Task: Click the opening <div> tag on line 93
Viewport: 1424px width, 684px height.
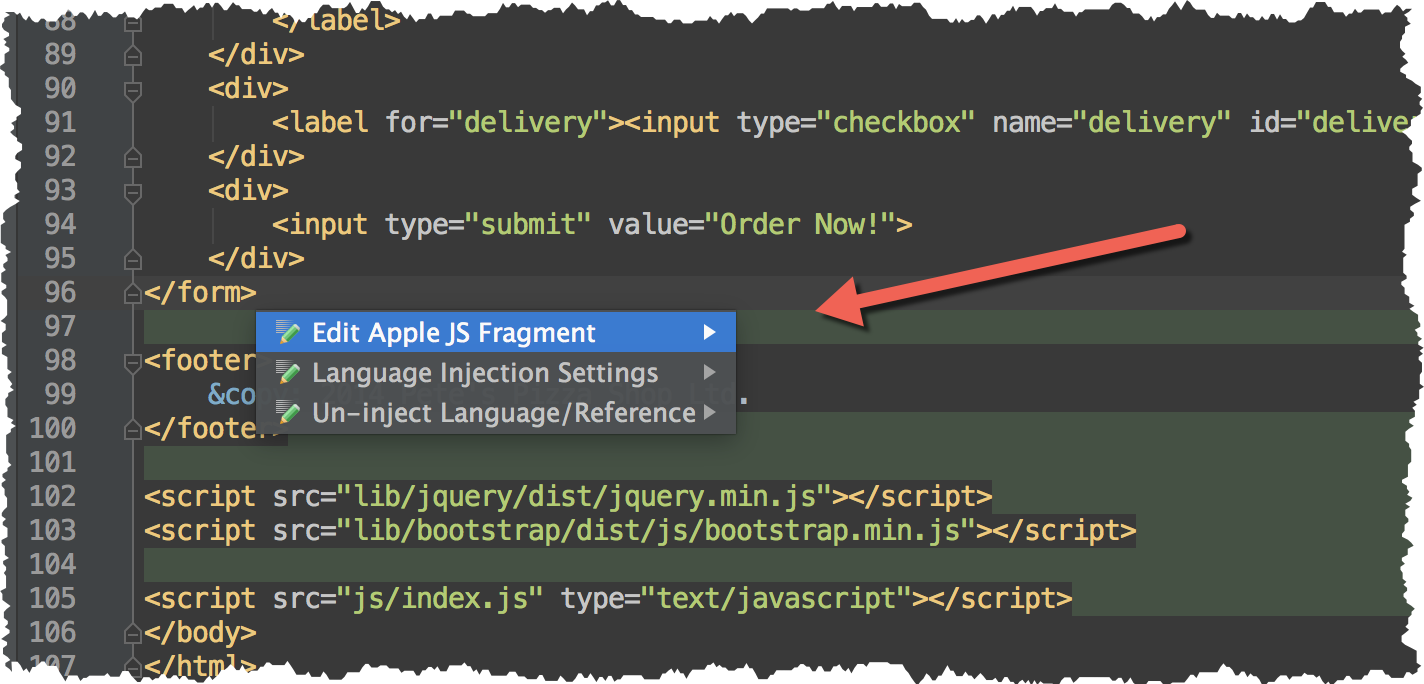Action: coord(248,191)
